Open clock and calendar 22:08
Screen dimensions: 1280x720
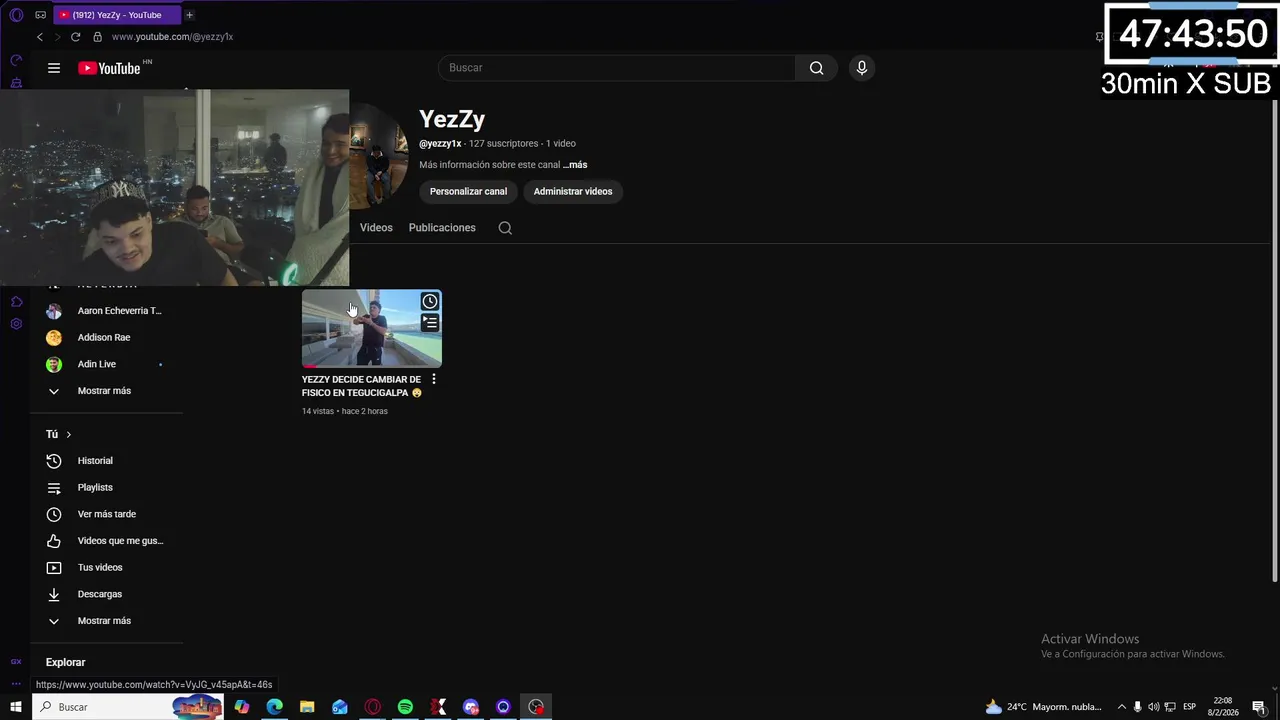1222,707
